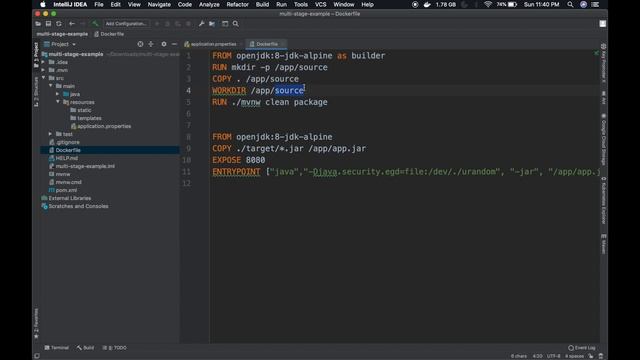640x360 pixels.
Task: Open the Wi-Fi status menu
Action: click(x=488, y=4)
